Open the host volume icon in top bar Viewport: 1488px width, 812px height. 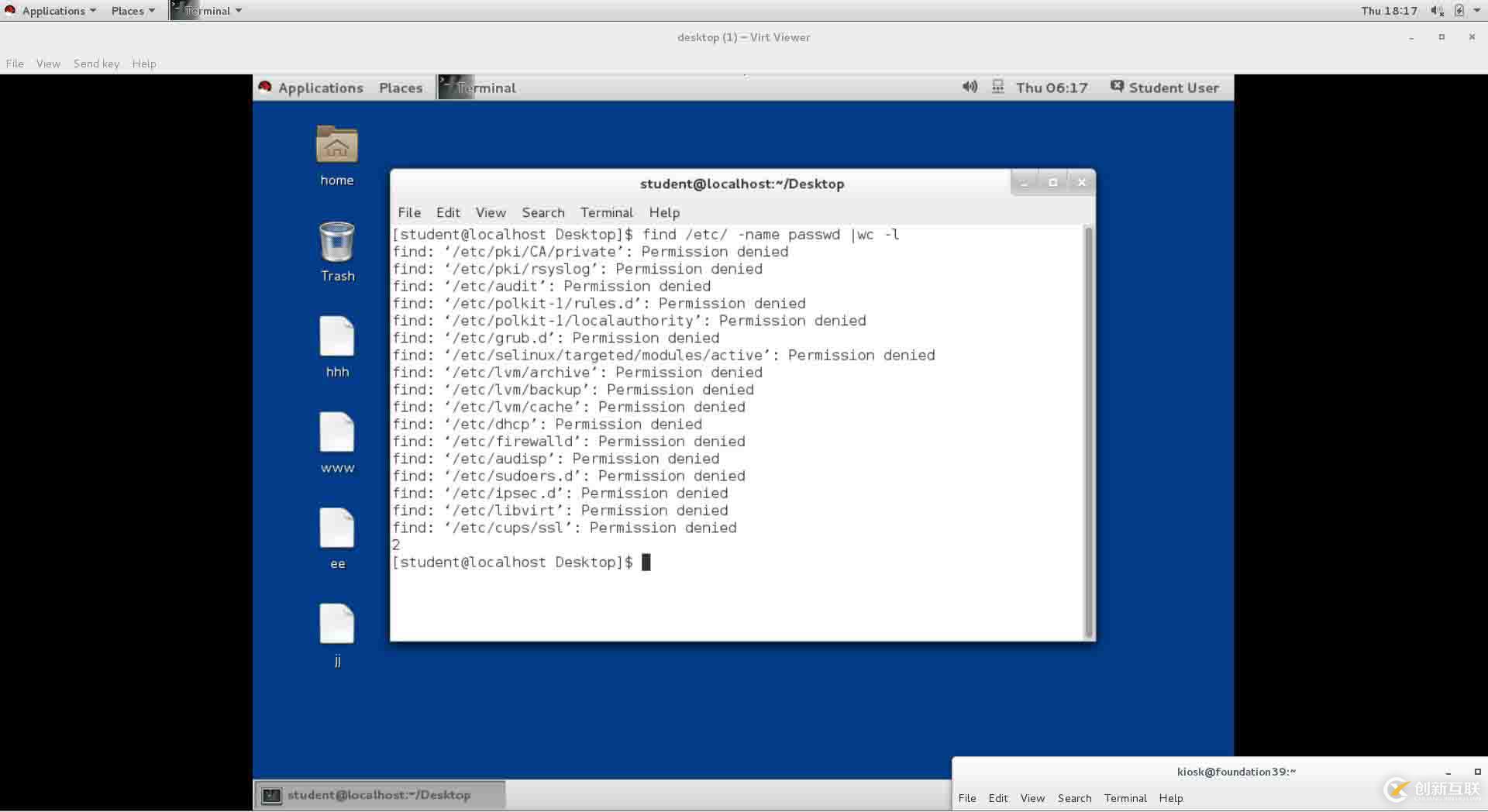(x=1436, y=11)
